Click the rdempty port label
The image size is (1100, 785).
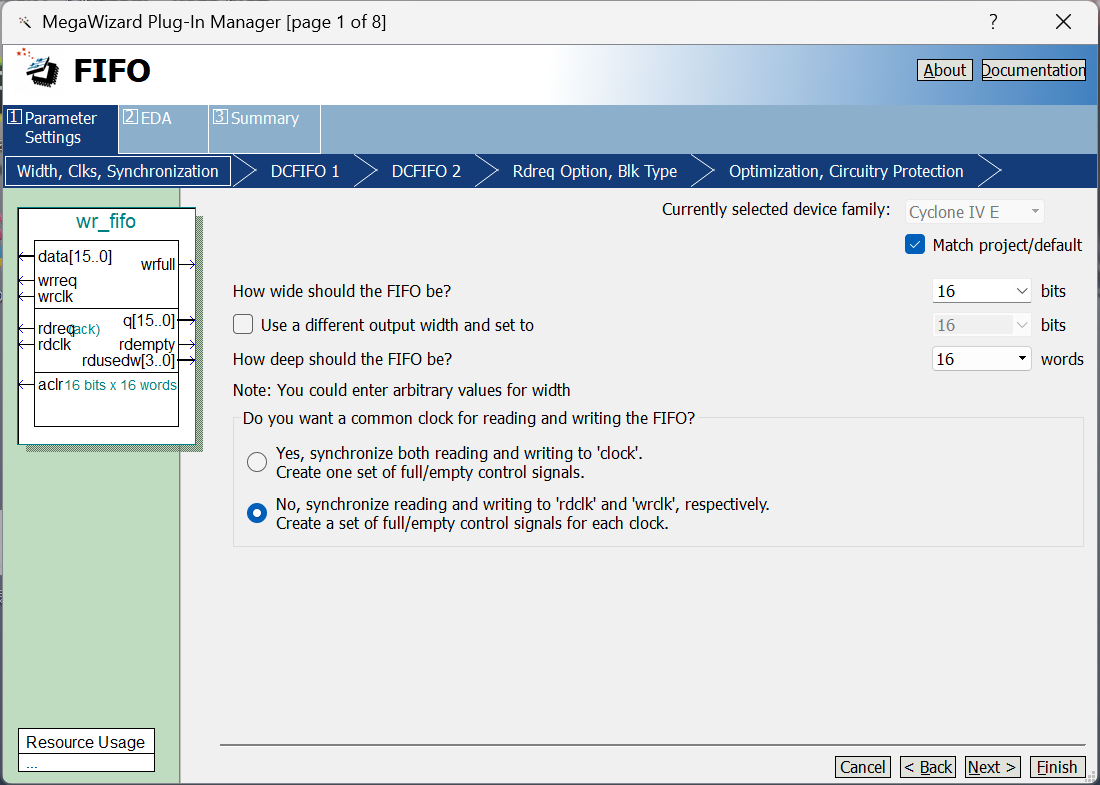(x=147, y=344)
